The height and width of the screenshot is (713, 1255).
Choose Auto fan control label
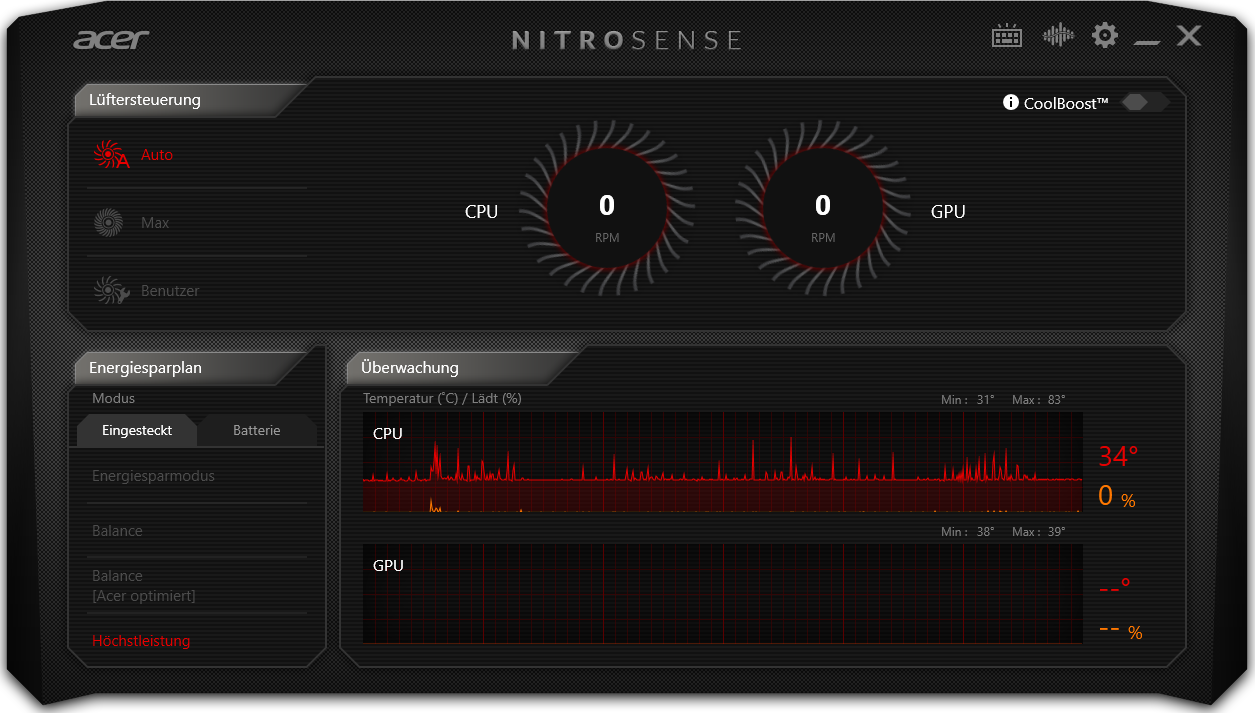[157, 155]
